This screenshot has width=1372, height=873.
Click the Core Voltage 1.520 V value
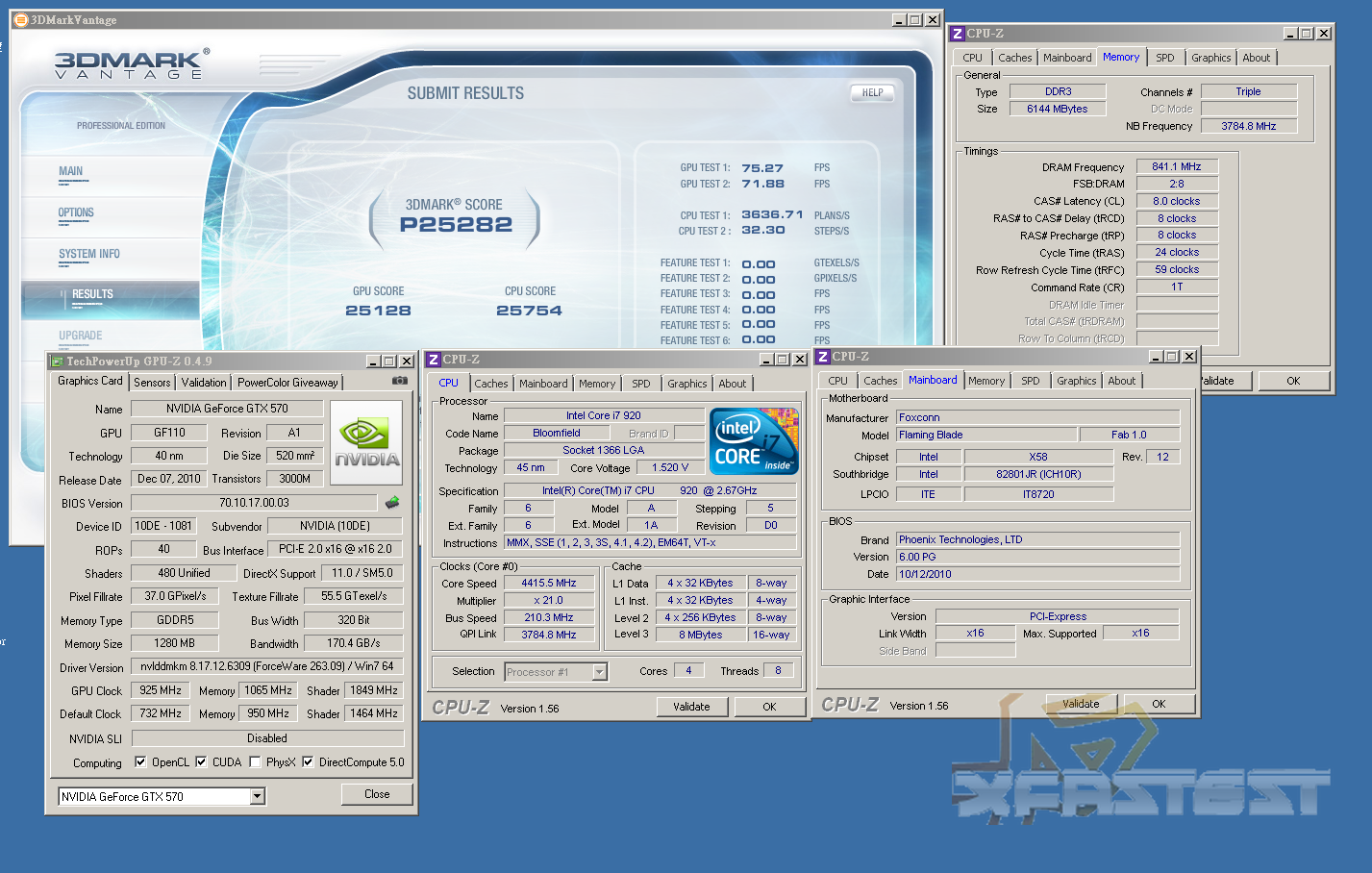pos(670,467)
